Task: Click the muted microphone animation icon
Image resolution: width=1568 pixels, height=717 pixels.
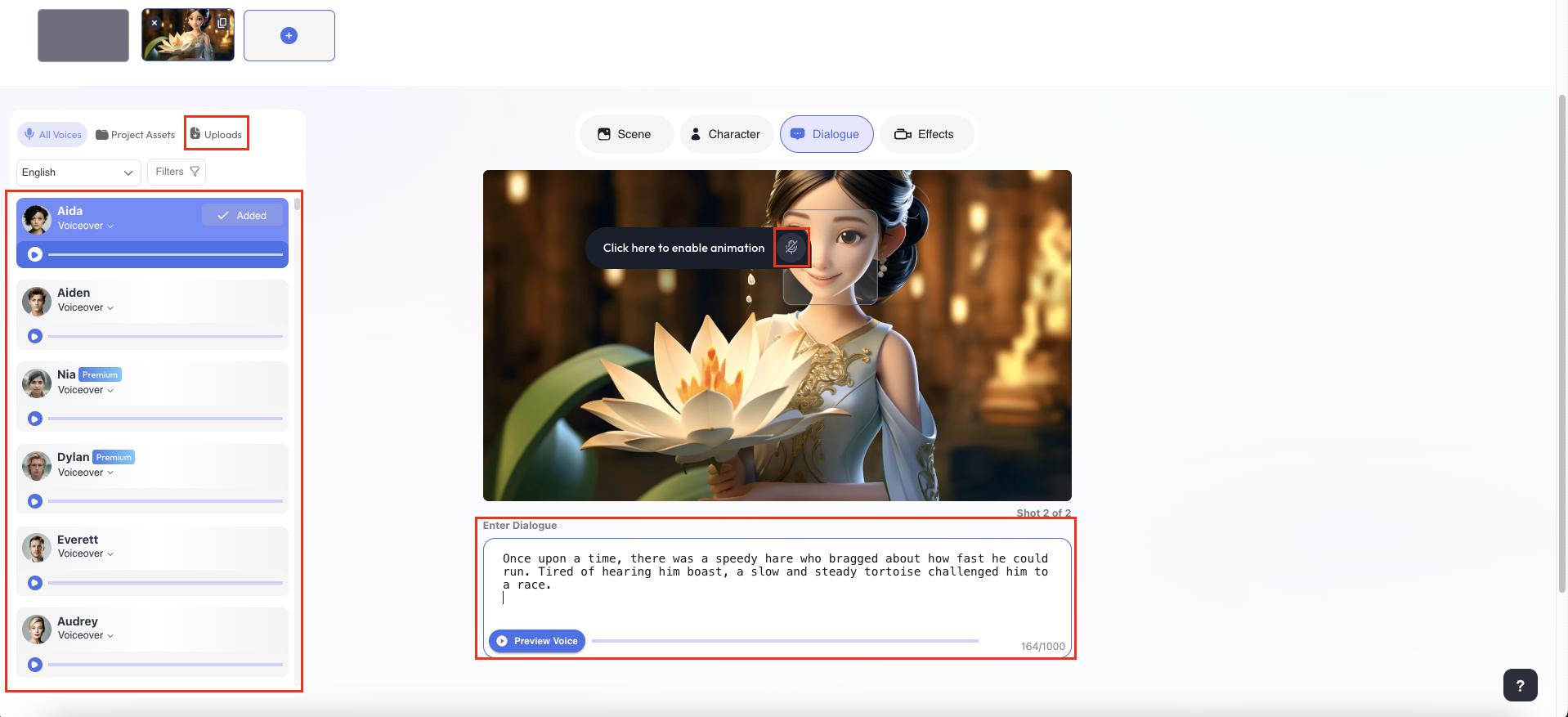Action: 791,247
